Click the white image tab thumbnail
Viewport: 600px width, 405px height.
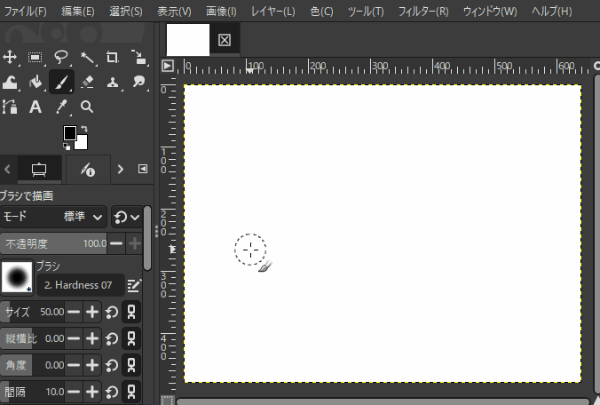point(188,40)
